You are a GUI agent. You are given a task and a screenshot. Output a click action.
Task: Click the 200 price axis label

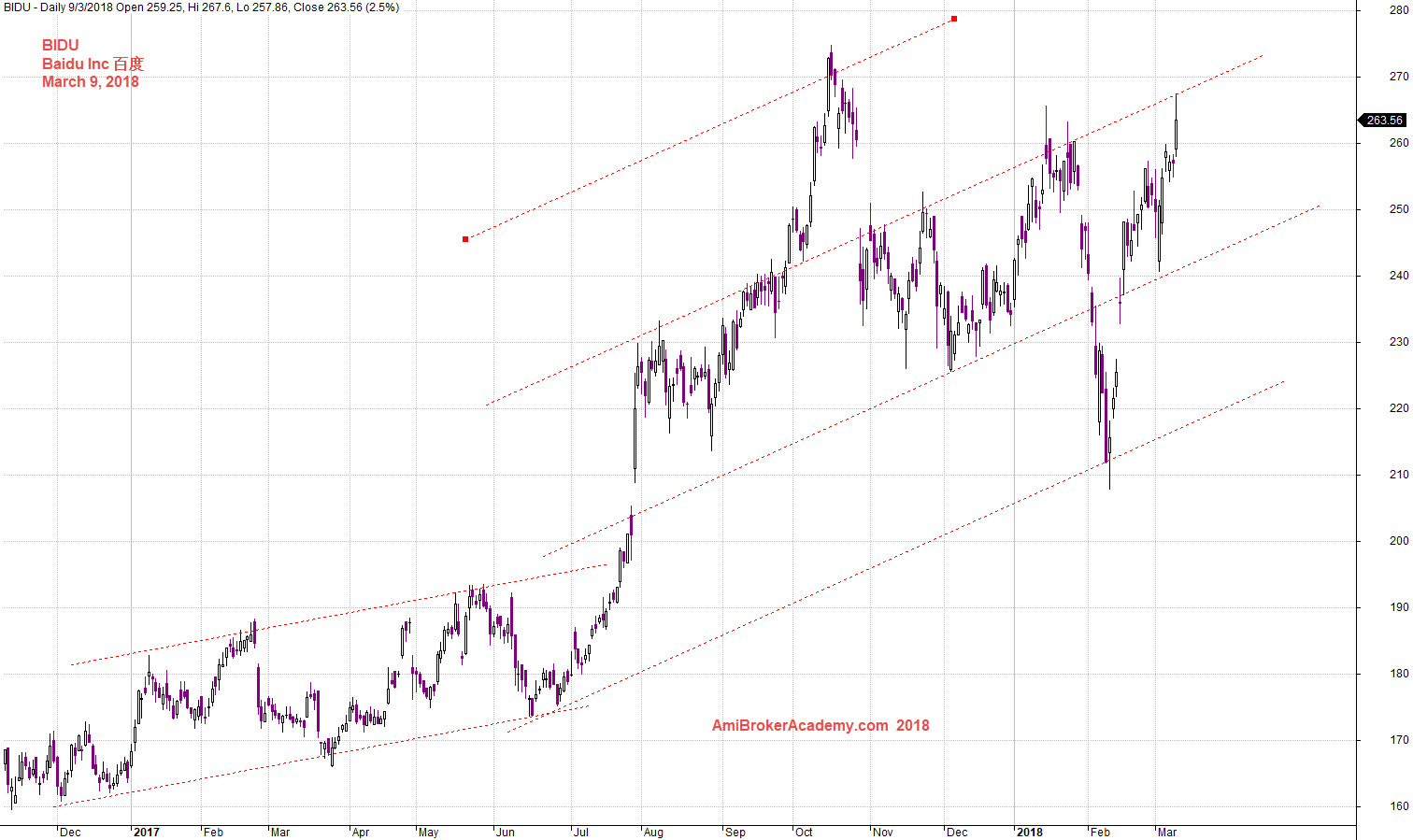click(x=1399, y=541)
